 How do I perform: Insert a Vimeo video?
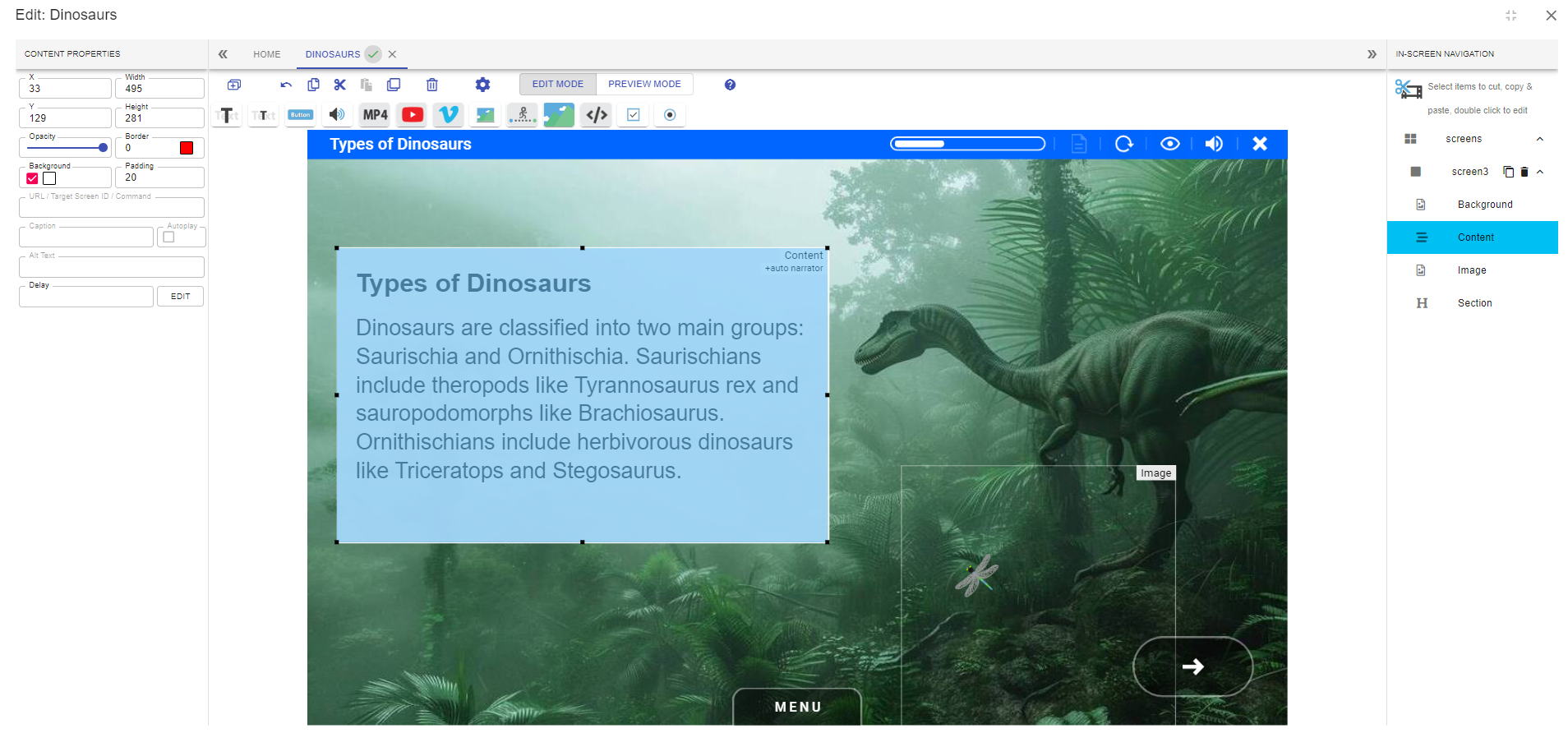pos(449,115)
